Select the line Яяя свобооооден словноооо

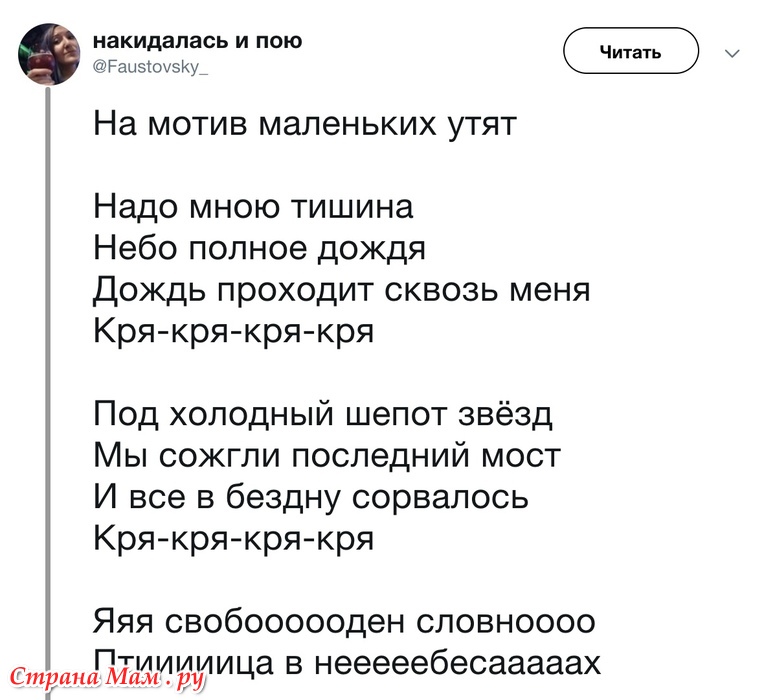(x=344, y=622)
